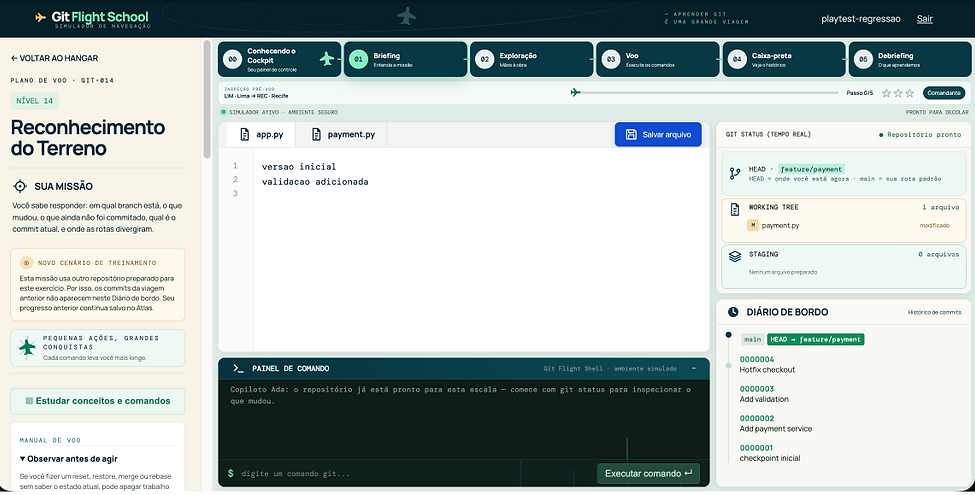
Task: Click the green simulador ativo status dot
Action: [224, 112]
